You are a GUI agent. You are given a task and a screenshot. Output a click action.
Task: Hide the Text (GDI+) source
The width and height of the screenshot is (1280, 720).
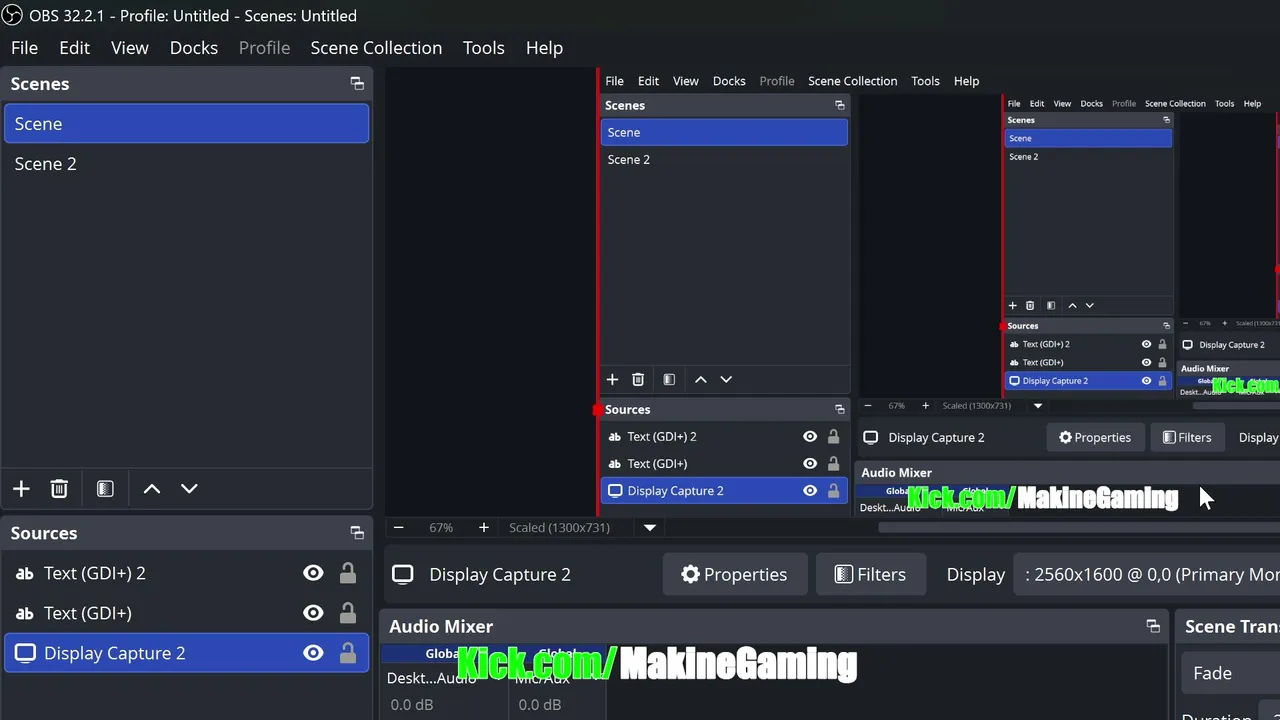(313, 613)
